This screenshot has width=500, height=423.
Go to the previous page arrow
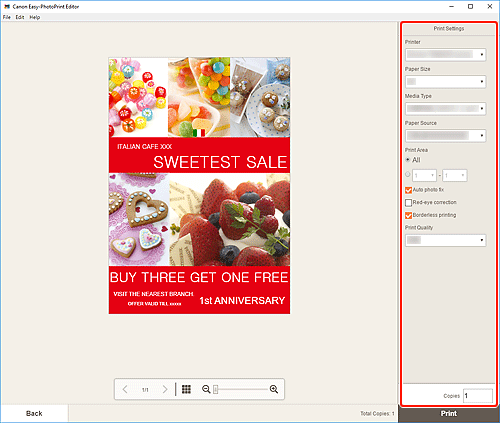click(125, 389)
